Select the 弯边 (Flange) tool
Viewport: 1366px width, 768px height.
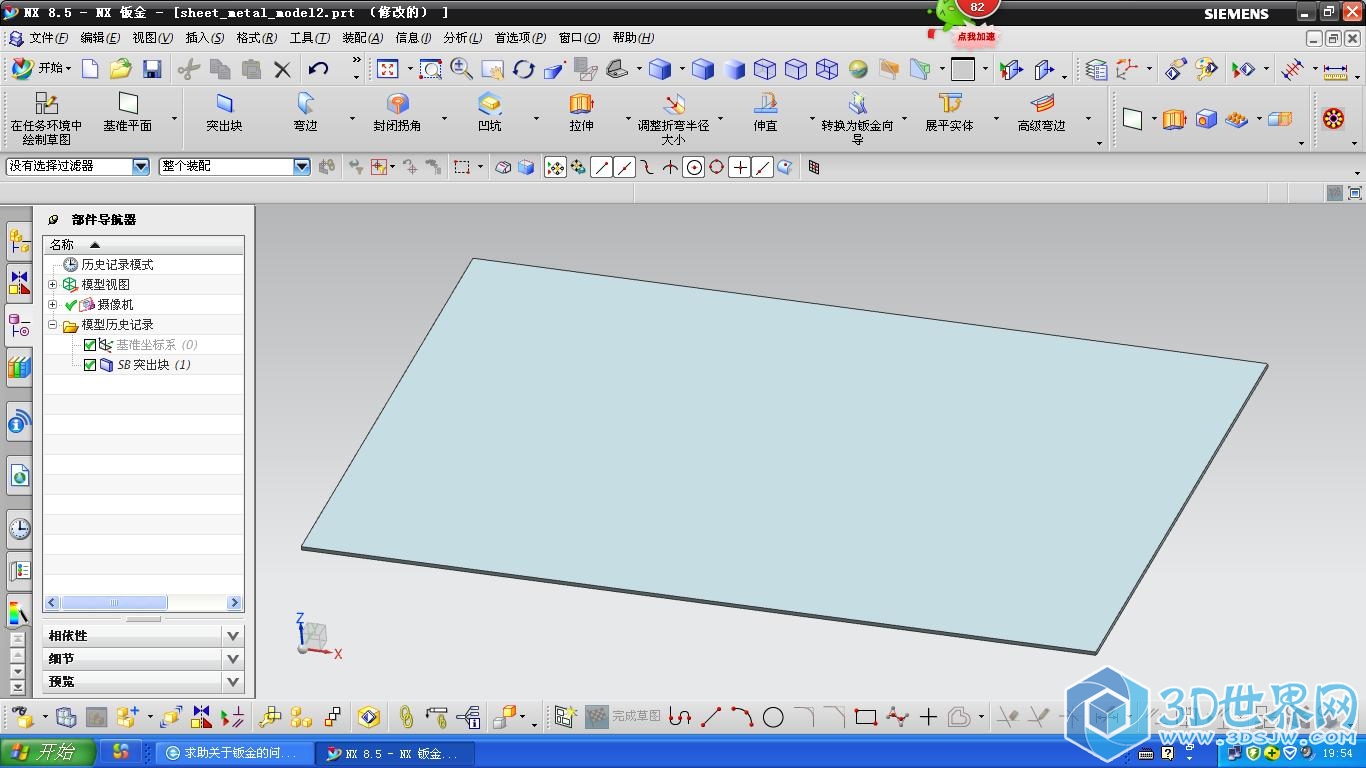(305, 114)
